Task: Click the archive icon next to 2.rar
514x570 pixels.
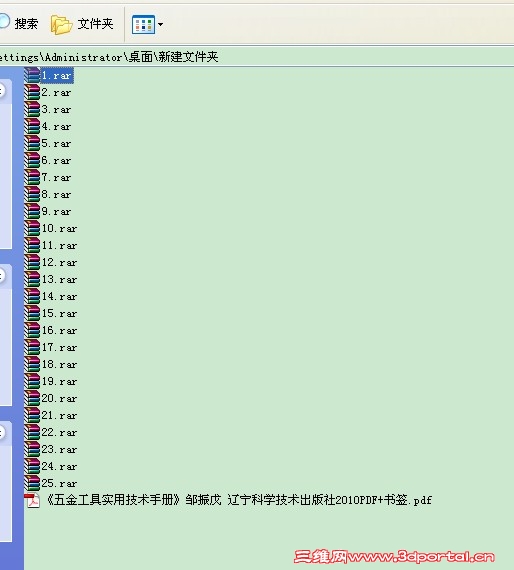Action: 32,92
